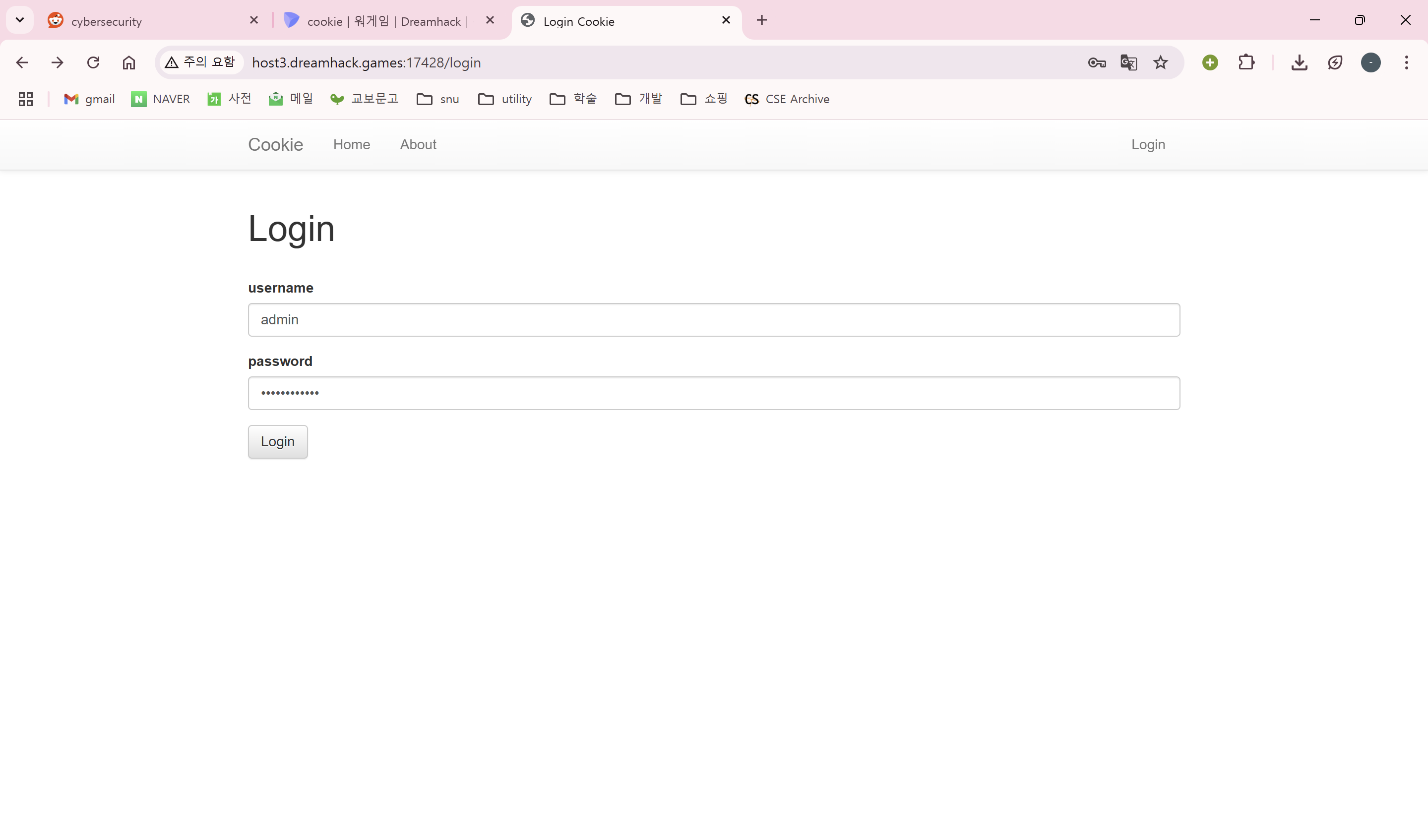Open the Google Translate page icon
The image size is (1428, 840).
coord(1128,63)
